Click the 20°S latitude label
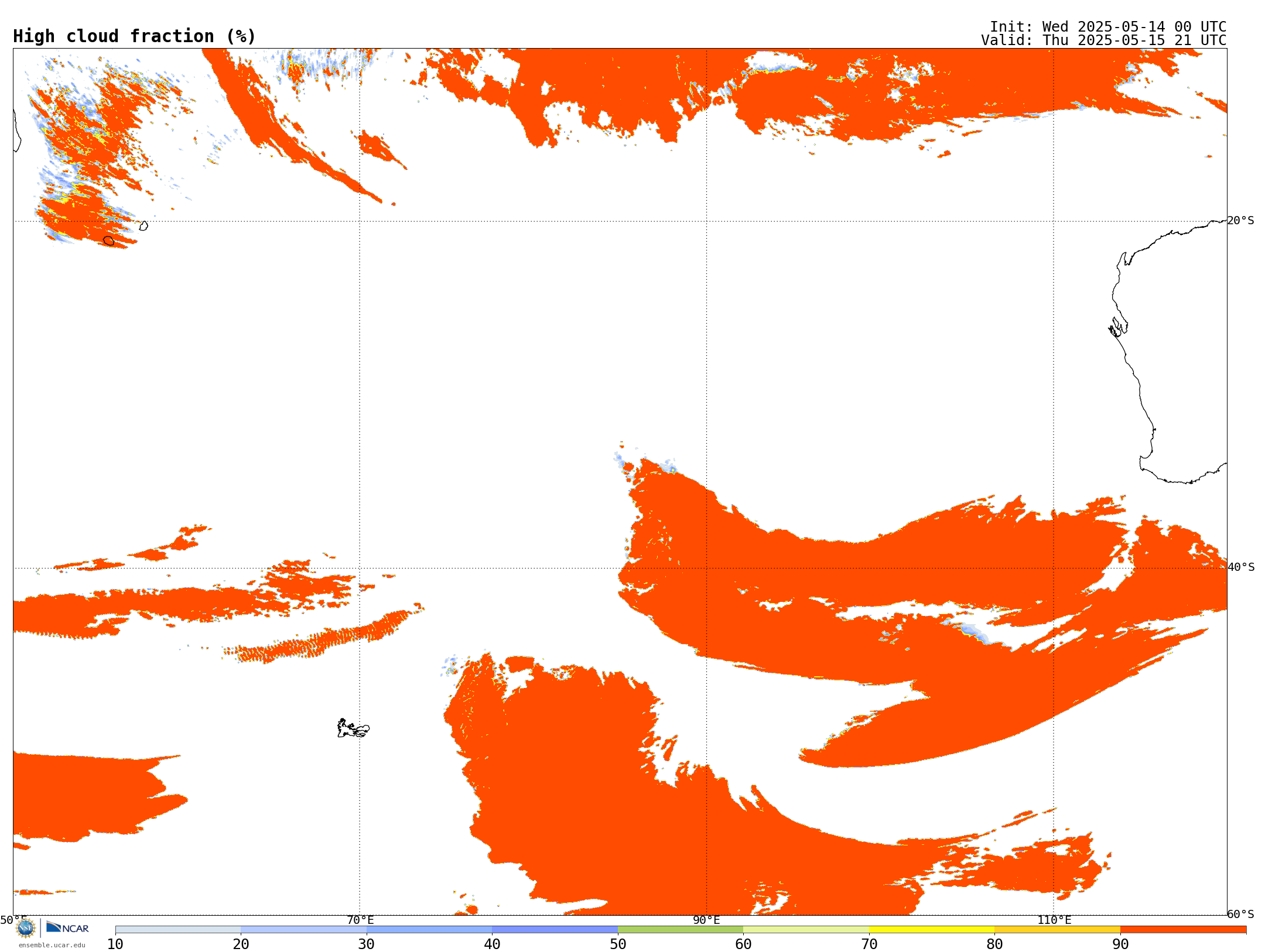 1241,221
